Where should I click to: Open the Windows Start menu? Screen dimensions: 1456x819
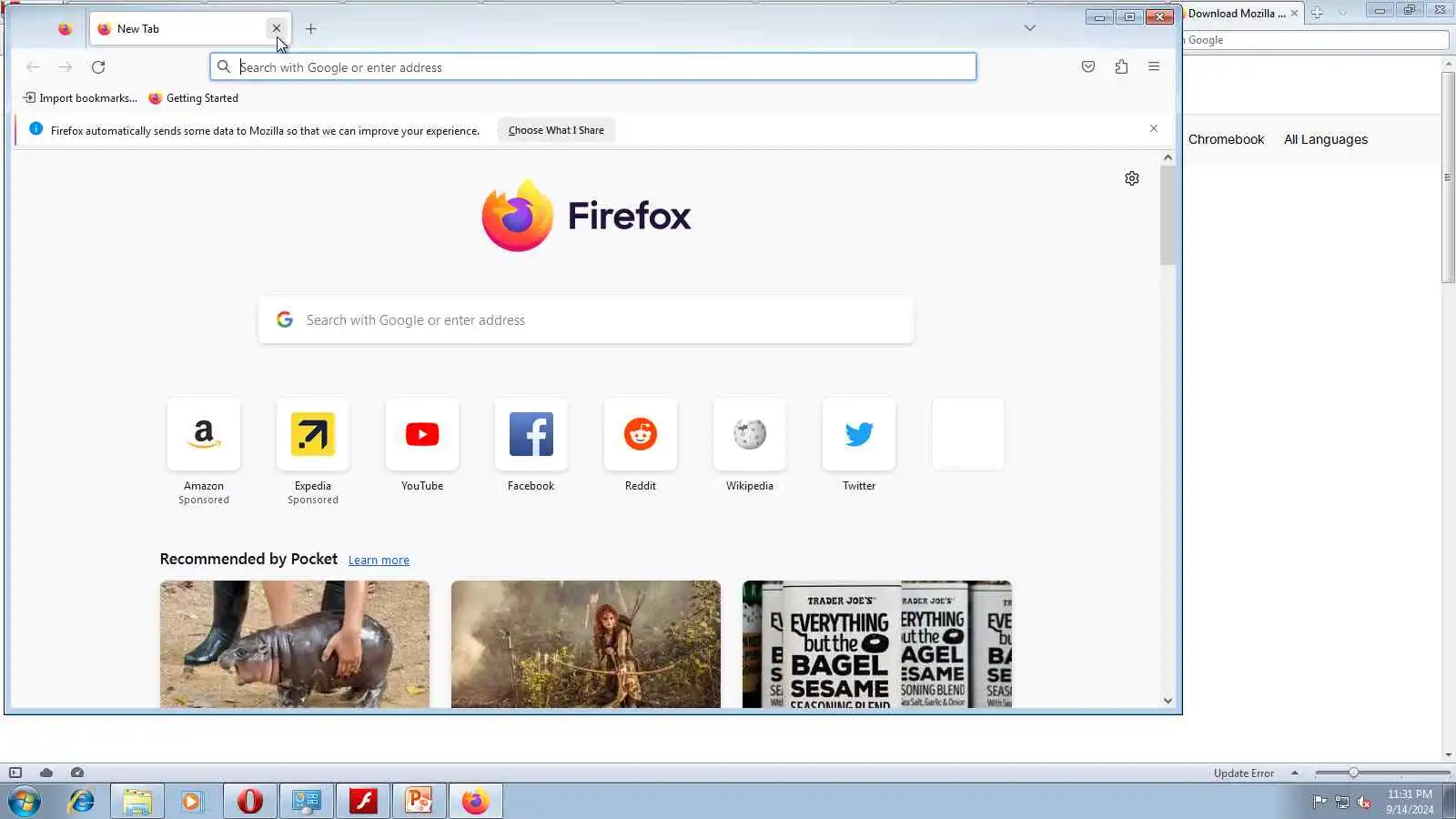[25, 802]
